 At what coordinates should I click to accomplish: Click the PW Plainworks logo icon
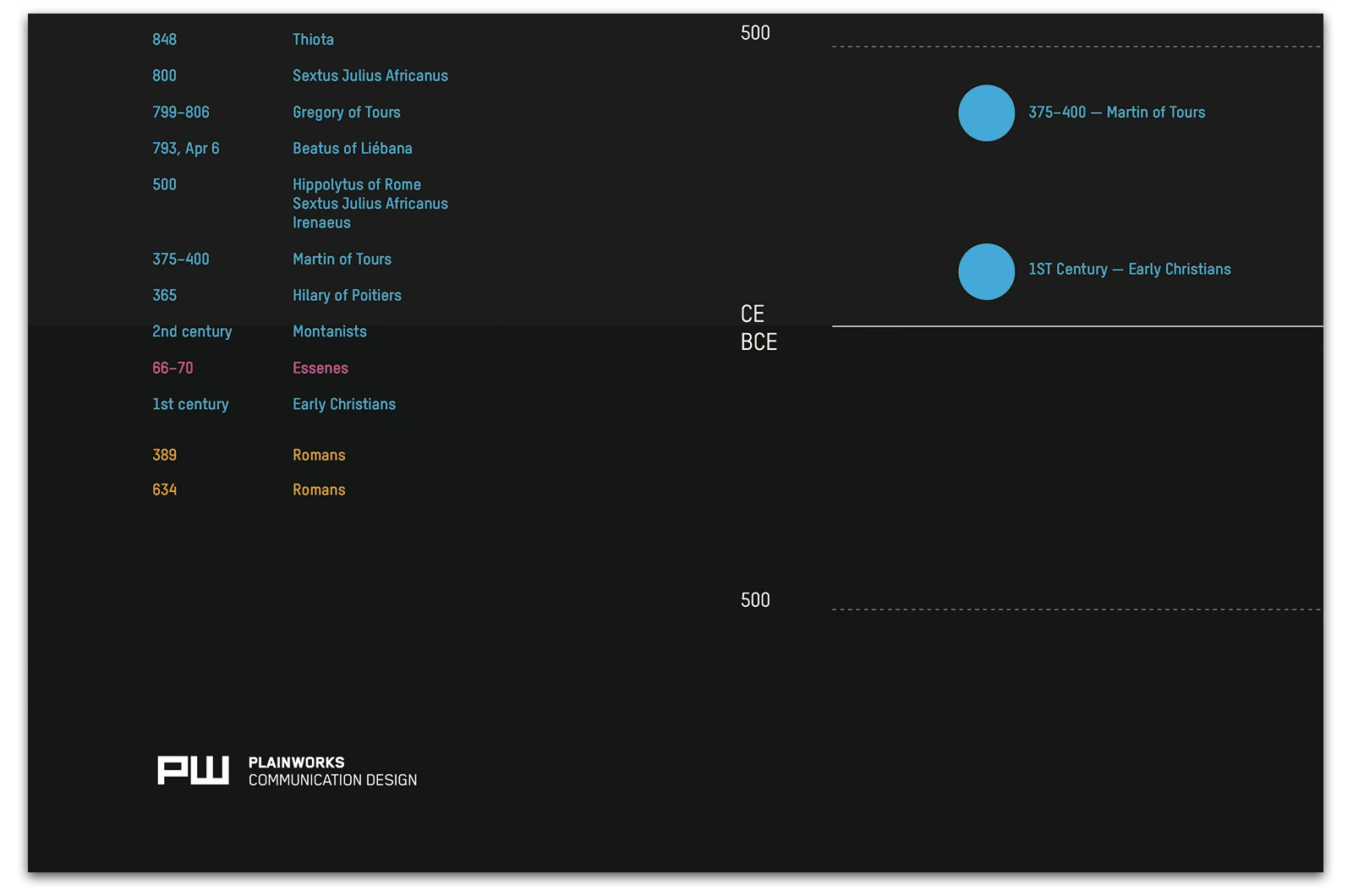click(193, 770)
